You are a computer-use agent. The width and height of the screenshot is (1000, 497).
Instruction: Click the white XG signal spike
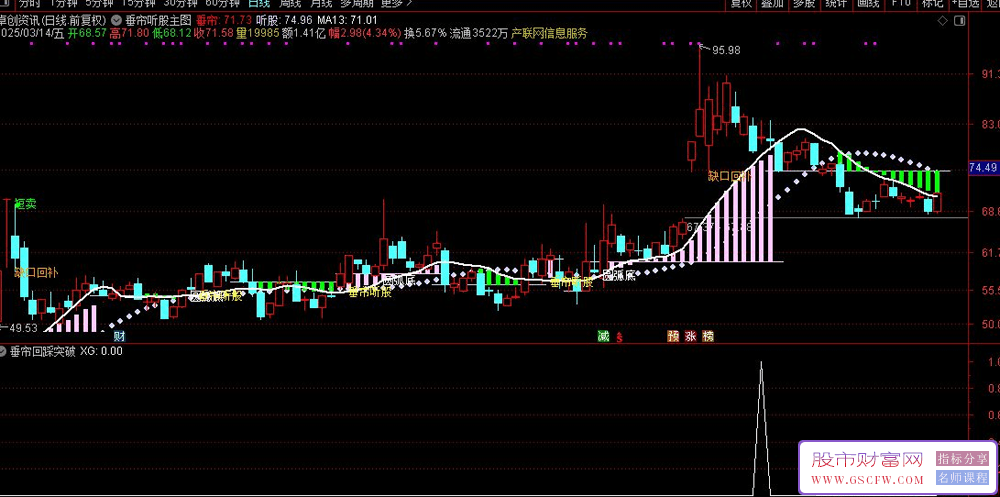[x=761, y=427]
